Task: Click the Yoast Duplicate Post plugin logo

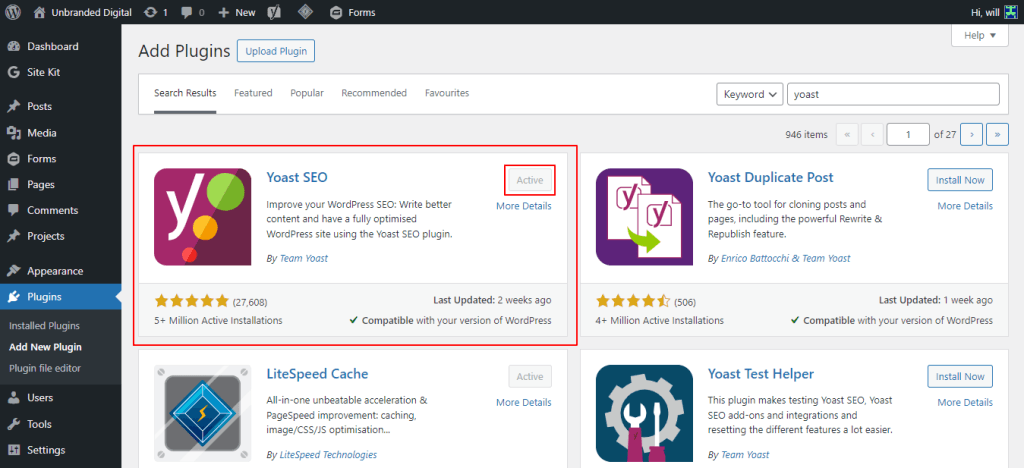Action: click(x=645, y=217)
